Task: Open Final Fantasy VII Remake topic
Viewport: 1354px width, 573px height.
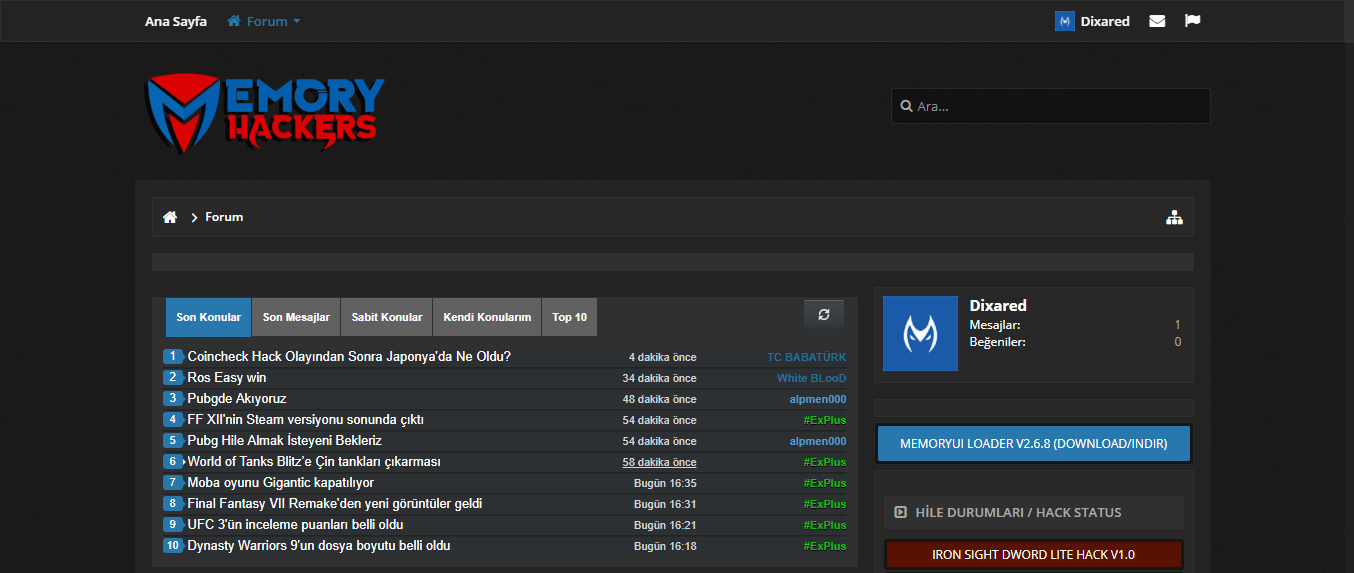Action: point(335,504)
